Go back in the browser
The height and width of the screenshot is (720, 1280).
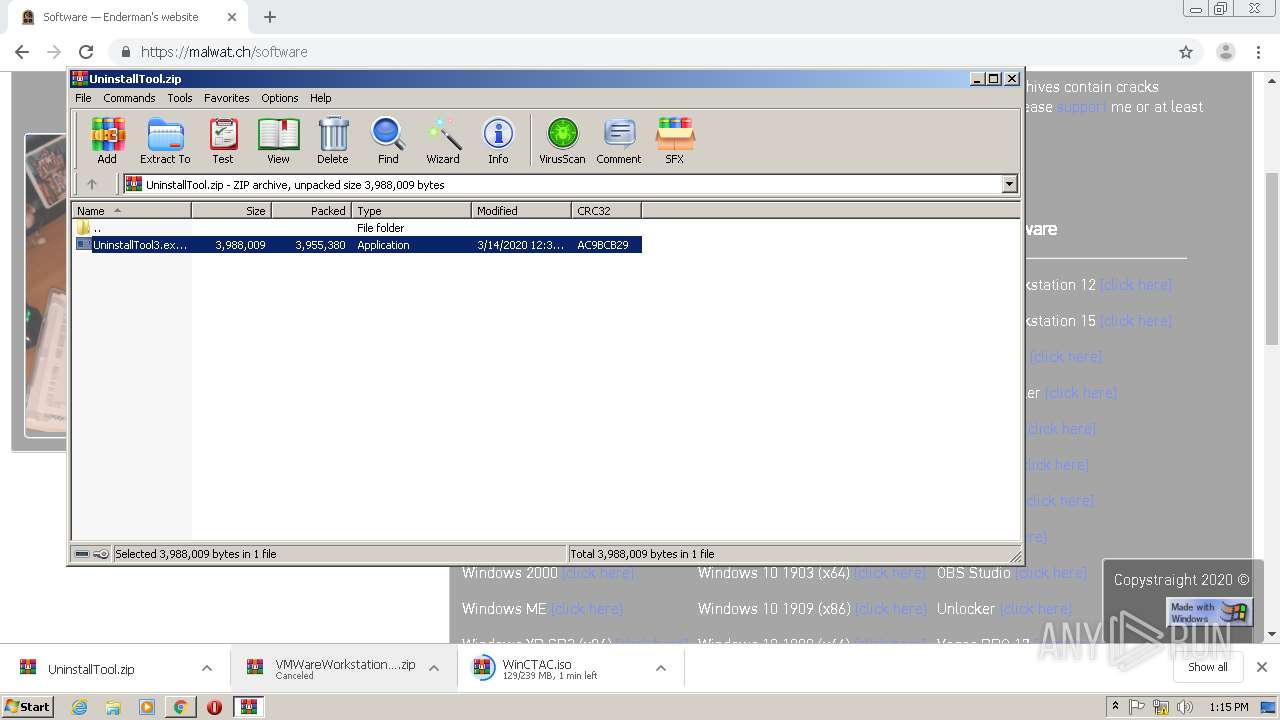pyautogui.click(x=22, y=52)
